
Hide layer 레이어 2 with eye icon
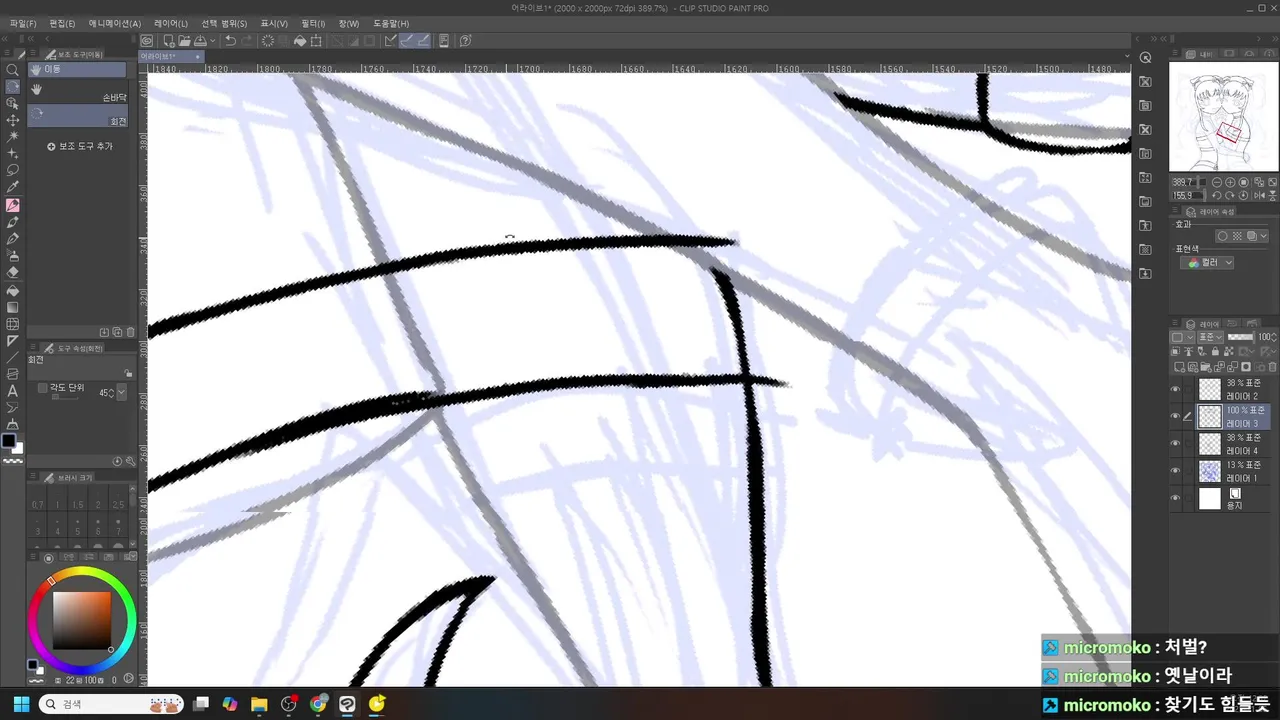[x=1175, y=389]
